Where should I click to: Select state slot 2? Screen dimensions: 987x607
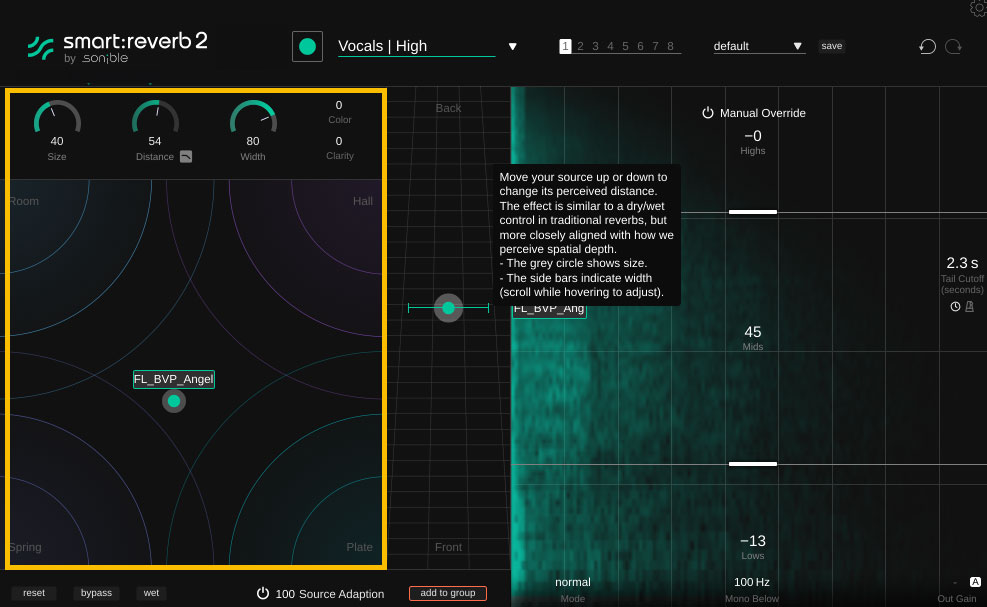pyautogui.click(x=580, y=46)
